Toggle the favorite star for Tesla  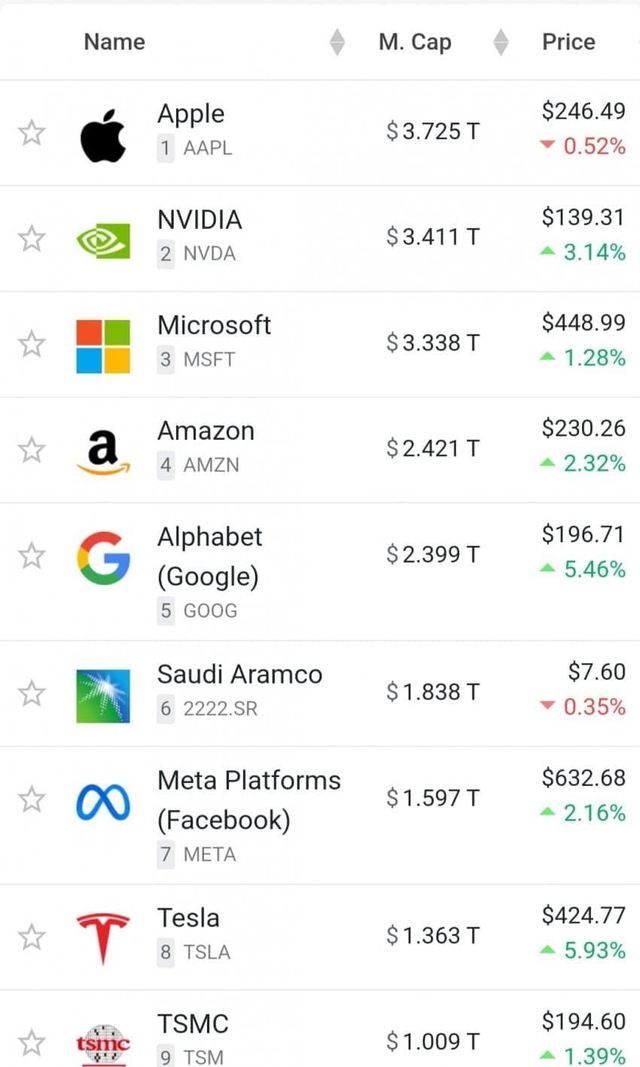click(x=31, y=934)
